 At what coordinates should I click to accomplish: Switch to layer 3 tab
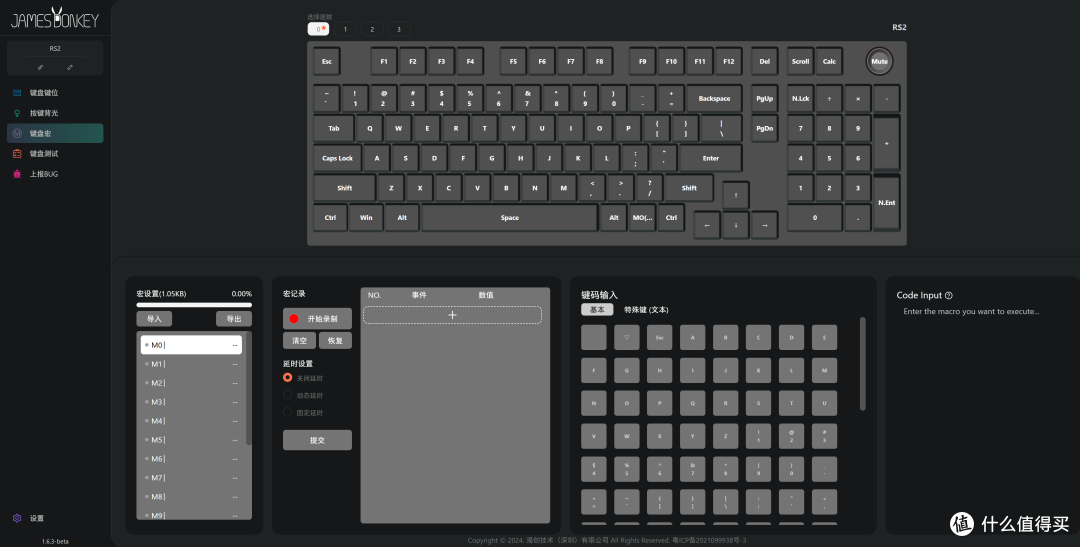(x=399, y=29)
